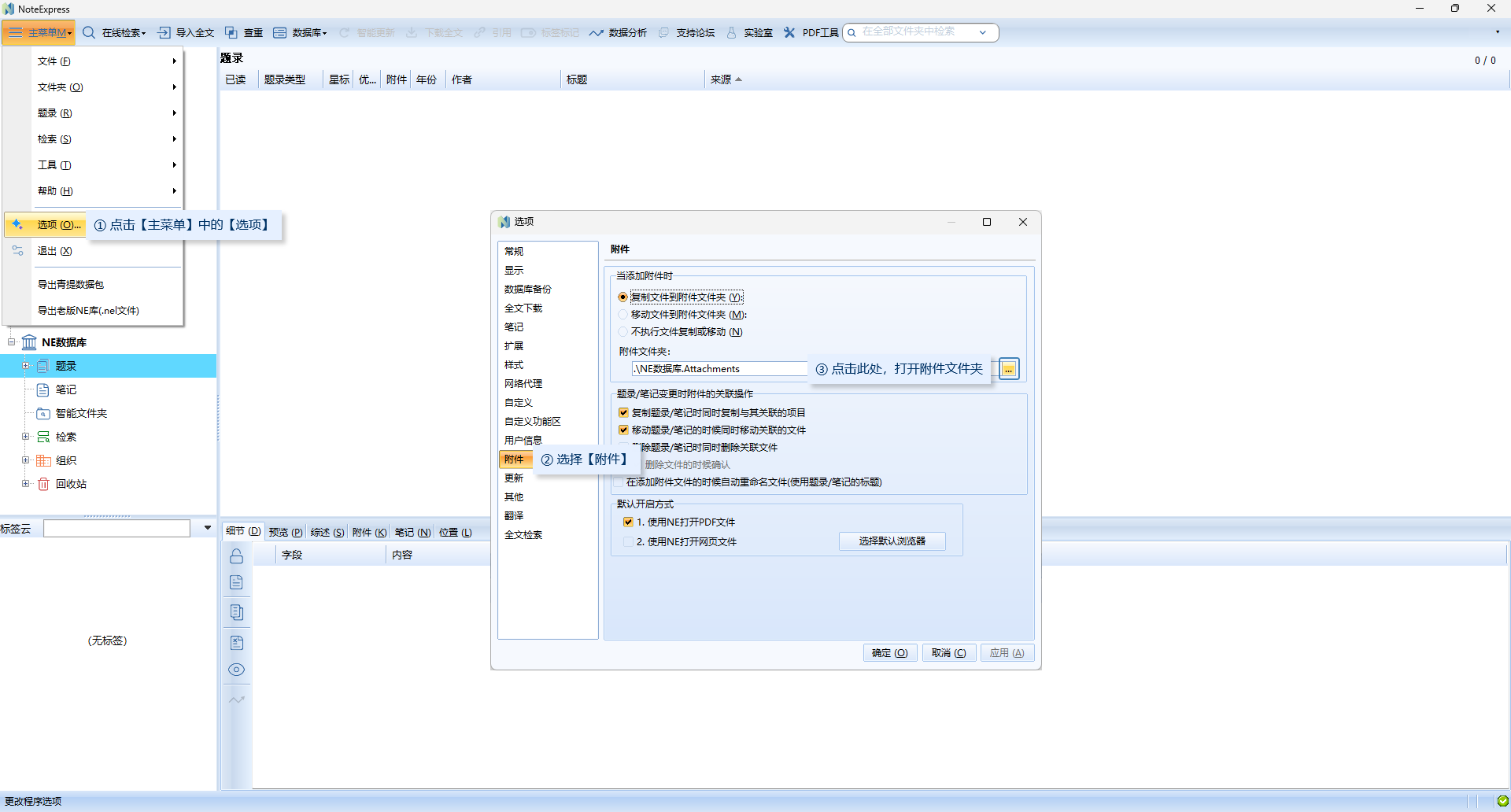Toggle 自动重命名文件 checkbox
1511x812 pixels.
click(x=619, y=482)
